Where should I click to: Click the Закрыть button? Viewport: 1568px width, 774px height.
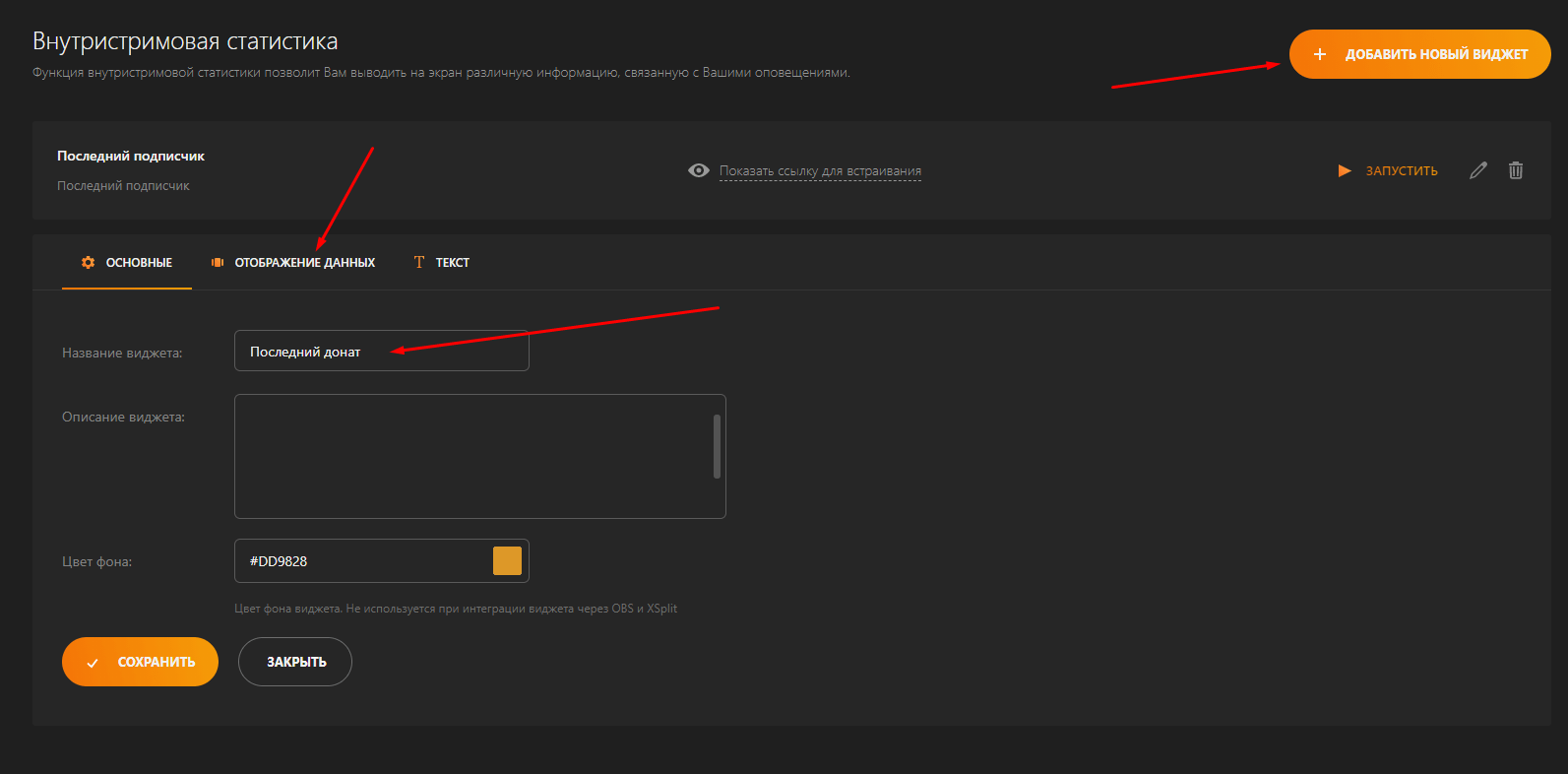(295, 662)
